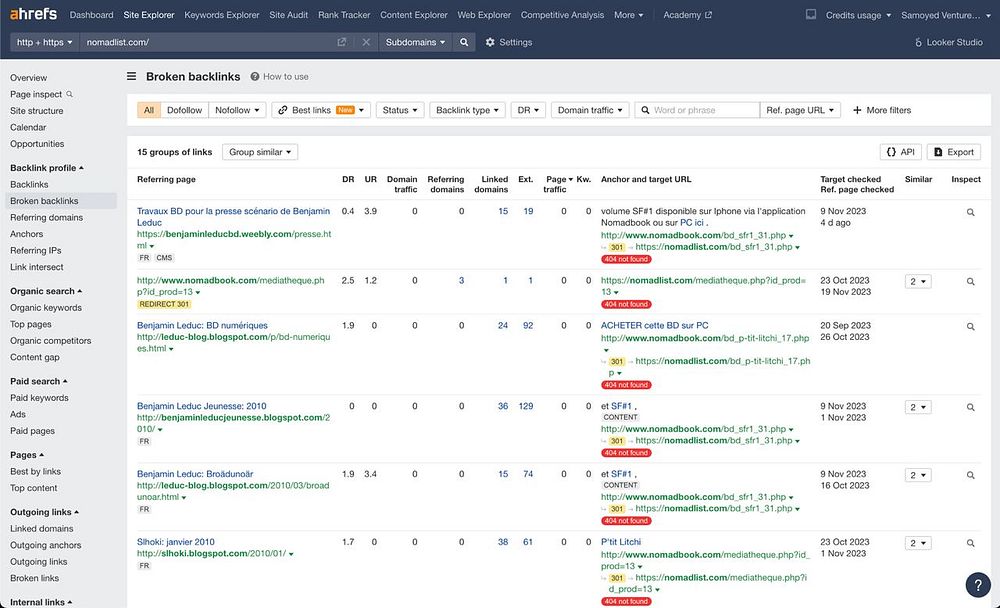1000x608 pixels.
Task: Clear the URL with X icon
Action: pos(366,43)
